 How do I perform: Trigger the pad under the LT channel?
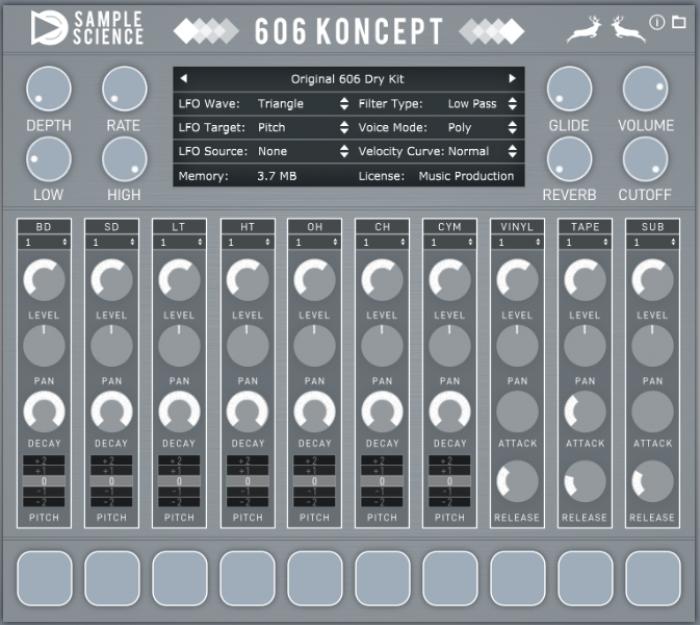[x=180, y=579]
